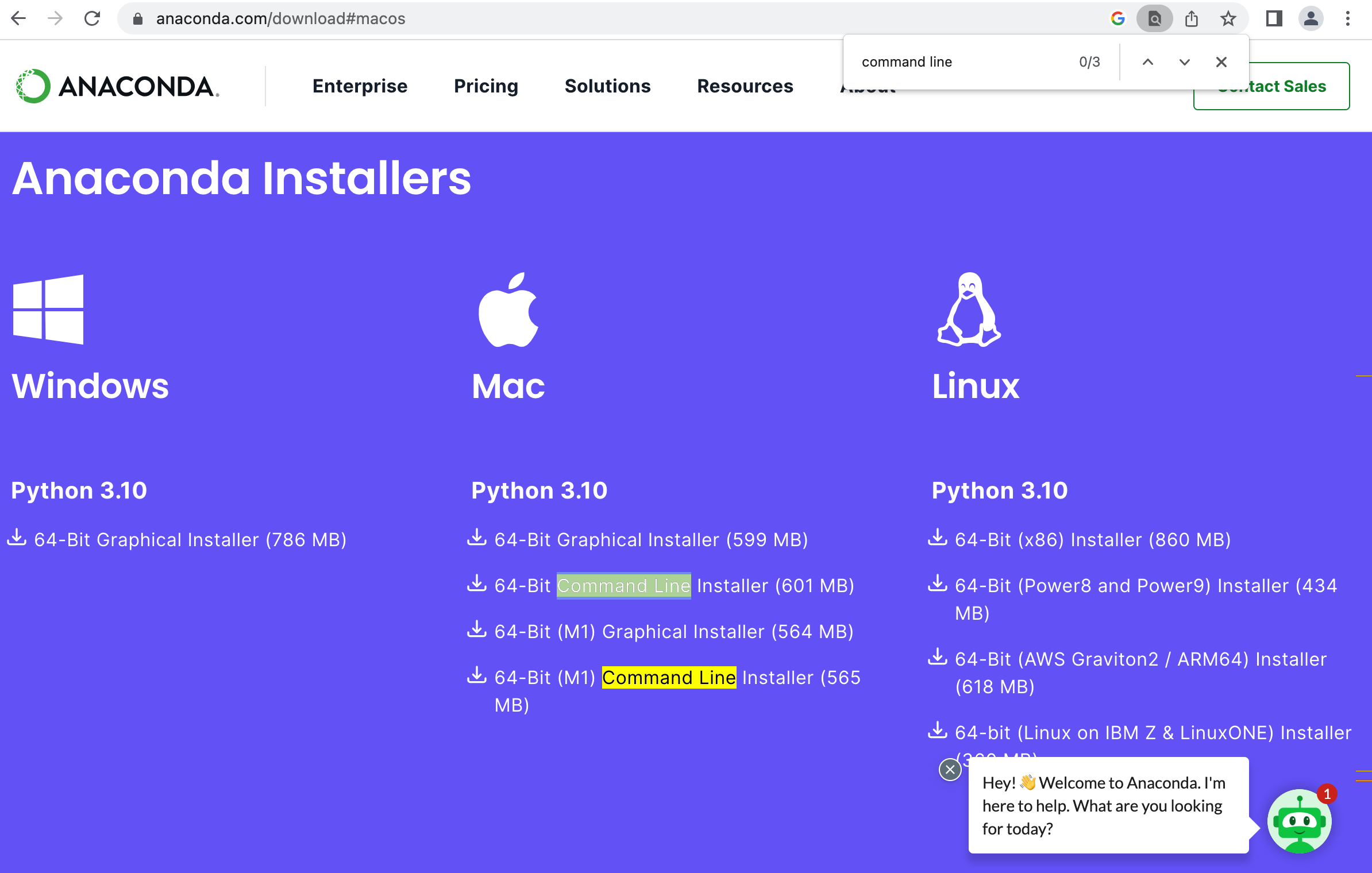Open the Google icon in the address bar
Screen dimensions: 1372x873
coord(1117,19)
